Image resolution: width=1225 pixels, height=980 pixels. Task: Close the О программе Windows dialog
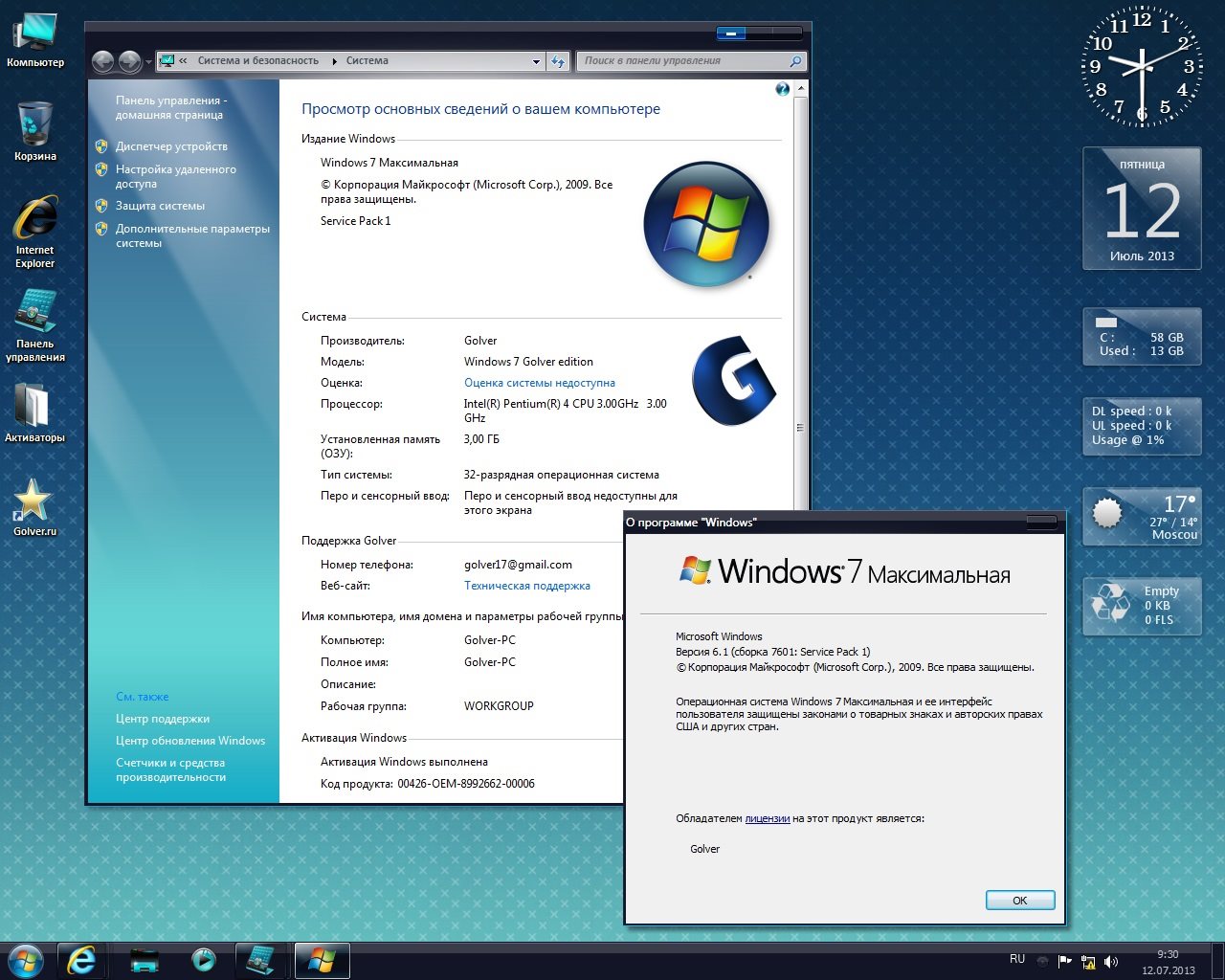click(1041, 522)
